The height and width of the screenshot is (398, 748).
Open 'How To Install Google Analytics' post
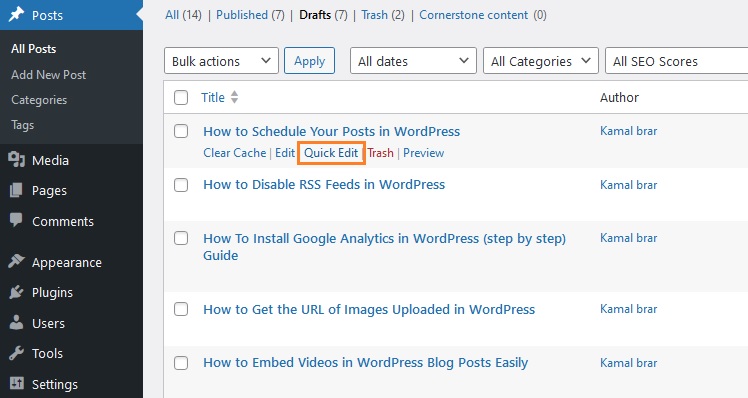tap(384, 247)
